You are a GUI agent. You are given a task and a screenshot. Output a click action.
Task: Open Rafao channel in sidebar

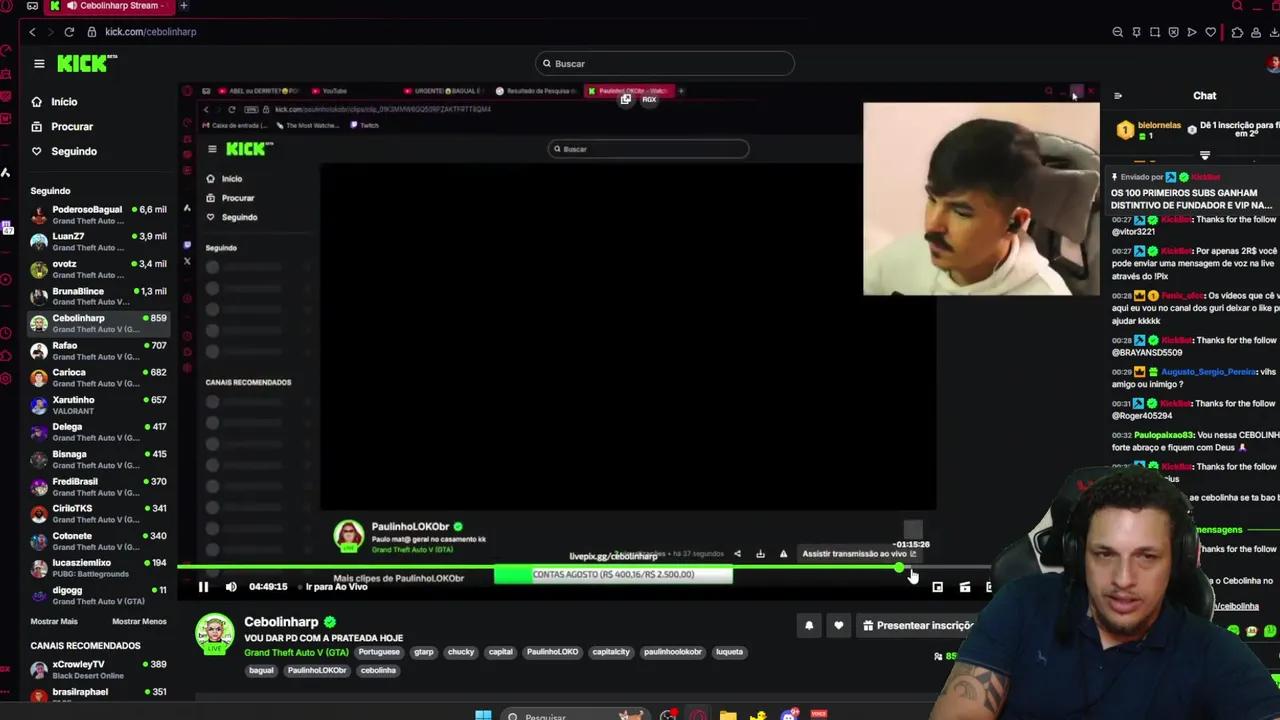tap(98, 351)
